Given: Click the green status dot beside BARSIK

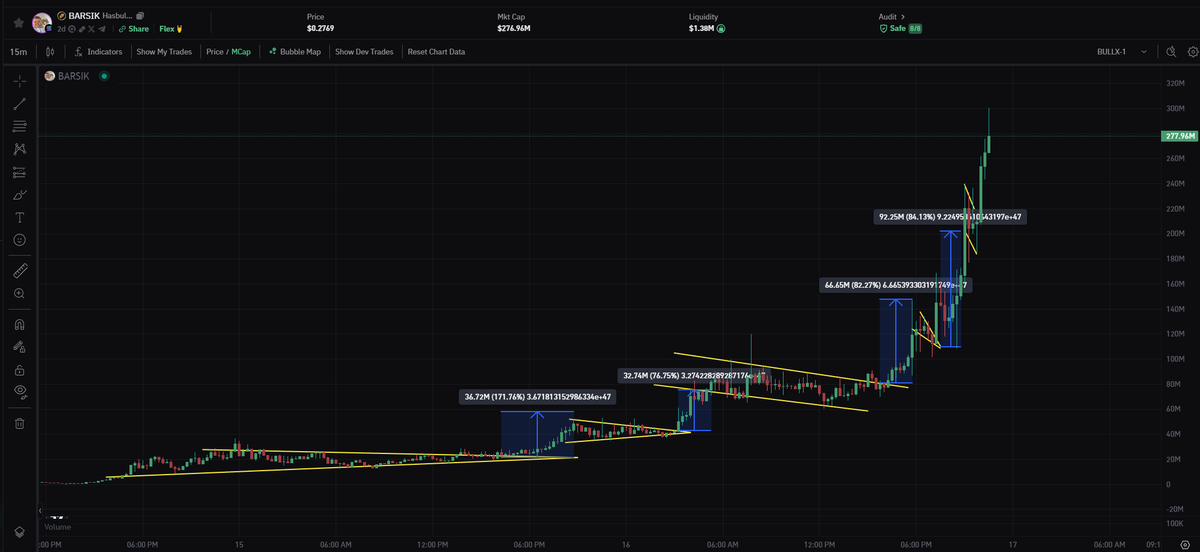Looking at the screenshot, I should 104,75.
